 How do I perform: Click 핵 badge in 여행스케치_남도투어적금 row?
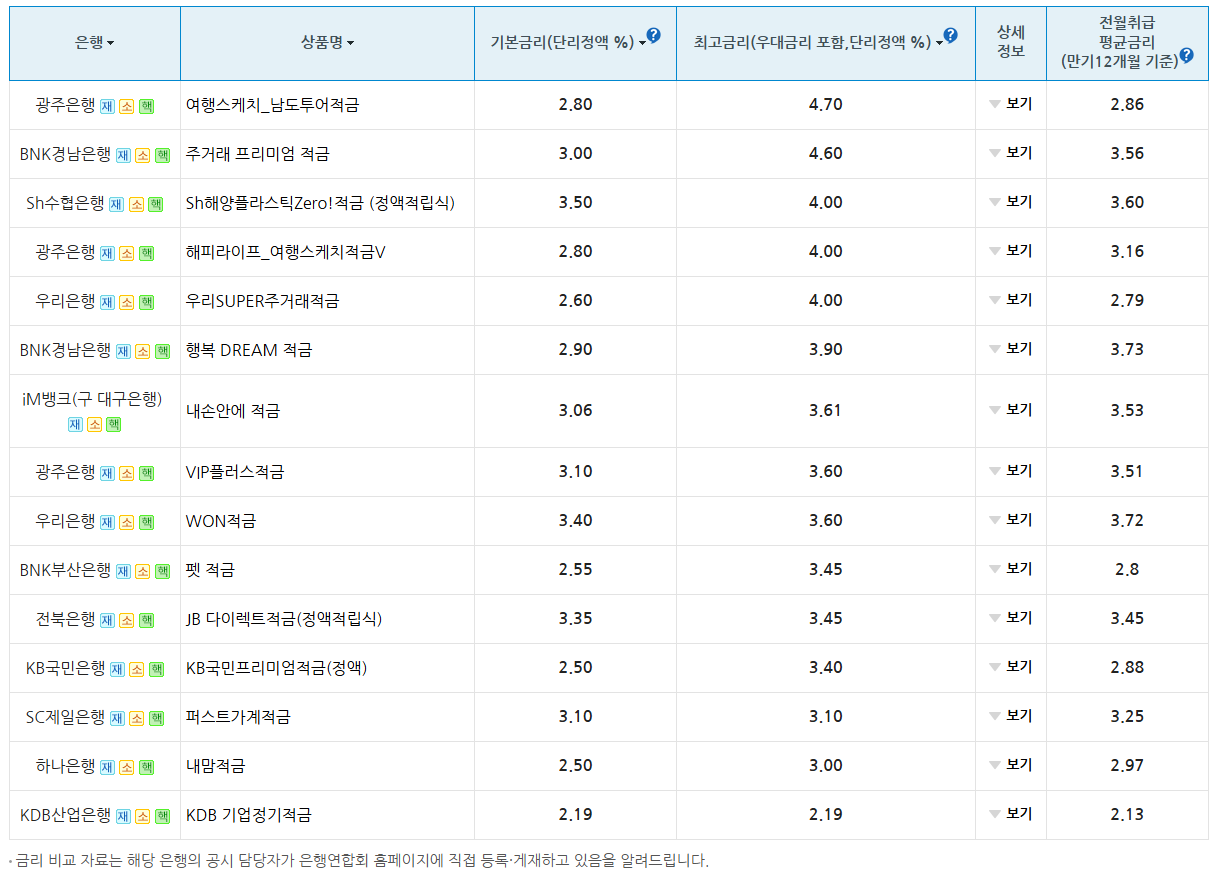tap(147, 106)
